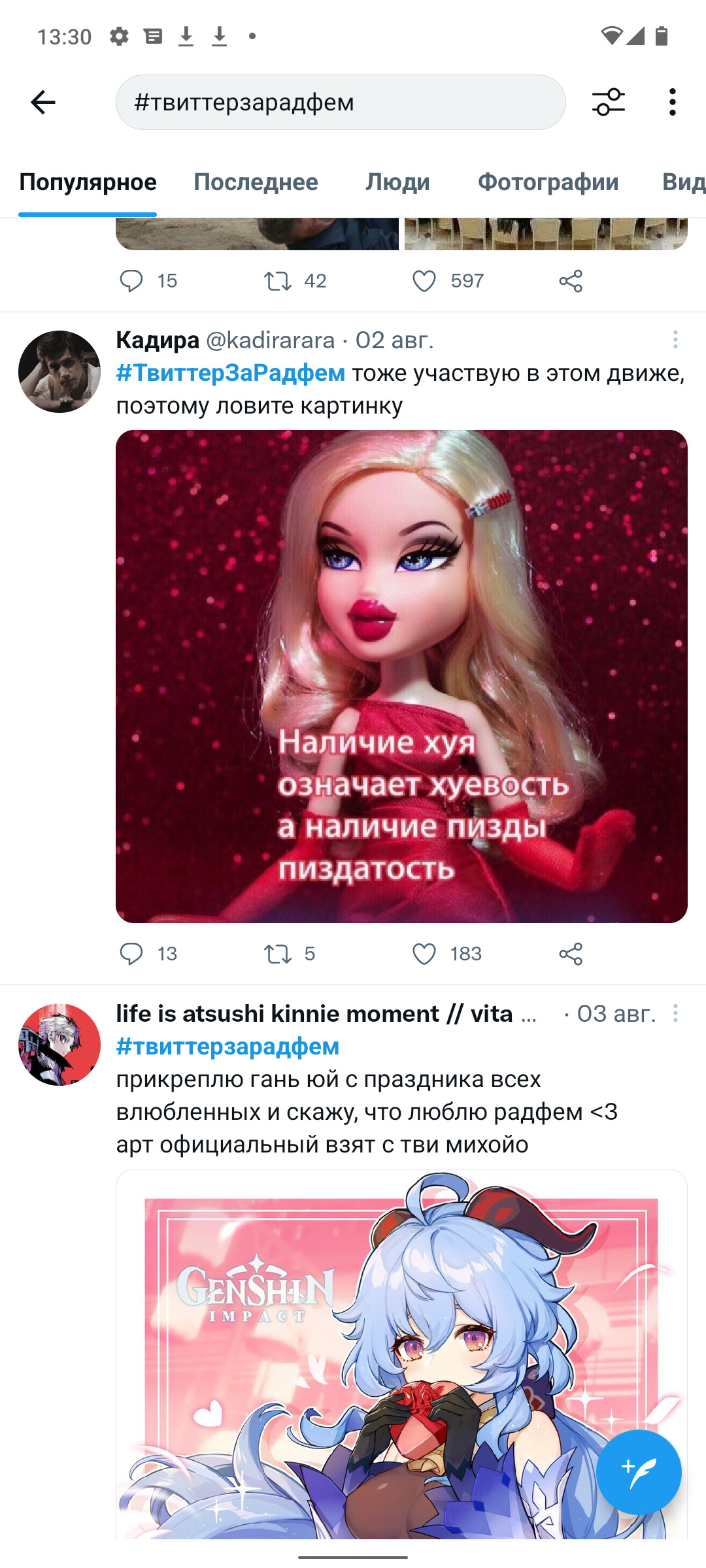Open the #ТвиттерЗаРадфем hashtag link
This screenshot has width=706, height=1568.
pyautogui.click(x=231, y=373)
